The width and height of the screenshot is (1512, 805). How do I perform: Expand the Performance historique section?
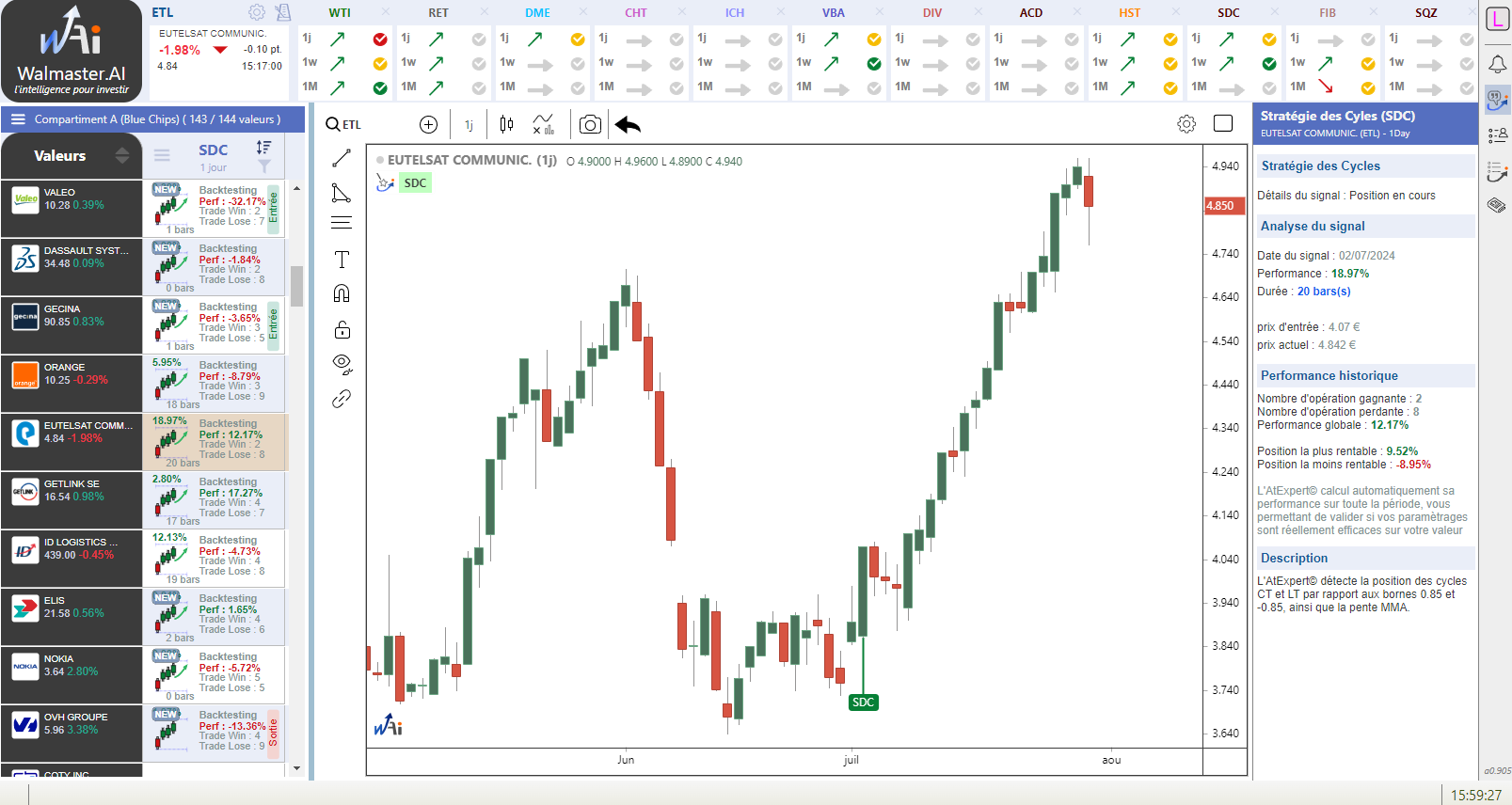point(1365,375)
